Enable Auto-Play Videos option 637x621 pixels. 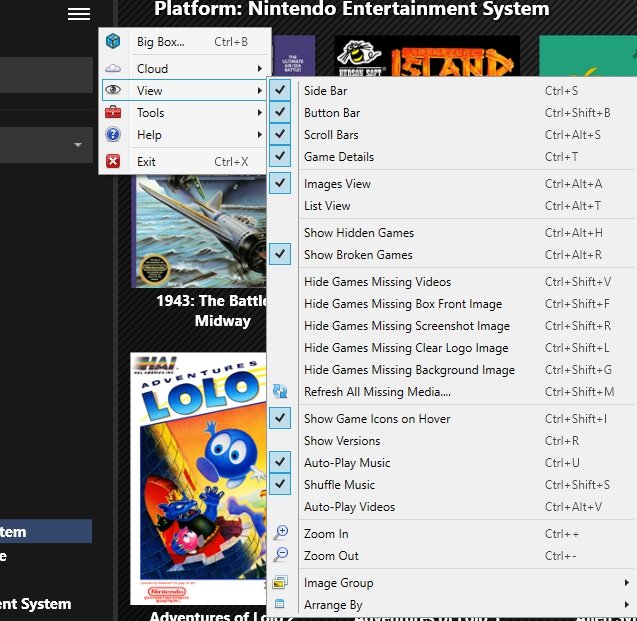pyautogui.click(x=452, y=506)
